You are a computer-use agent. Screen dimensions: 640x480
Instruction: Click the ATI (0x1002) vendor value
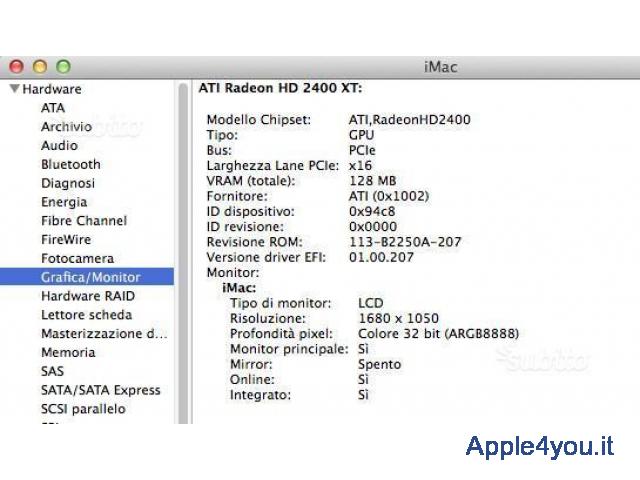[x=389, y=196]
